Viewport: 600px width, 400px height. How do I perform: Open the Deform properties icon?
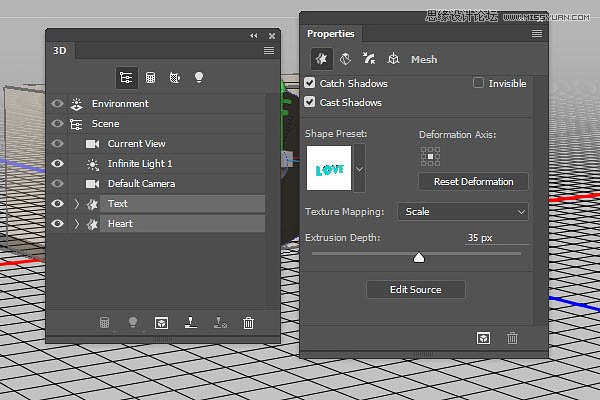[345, 59]
